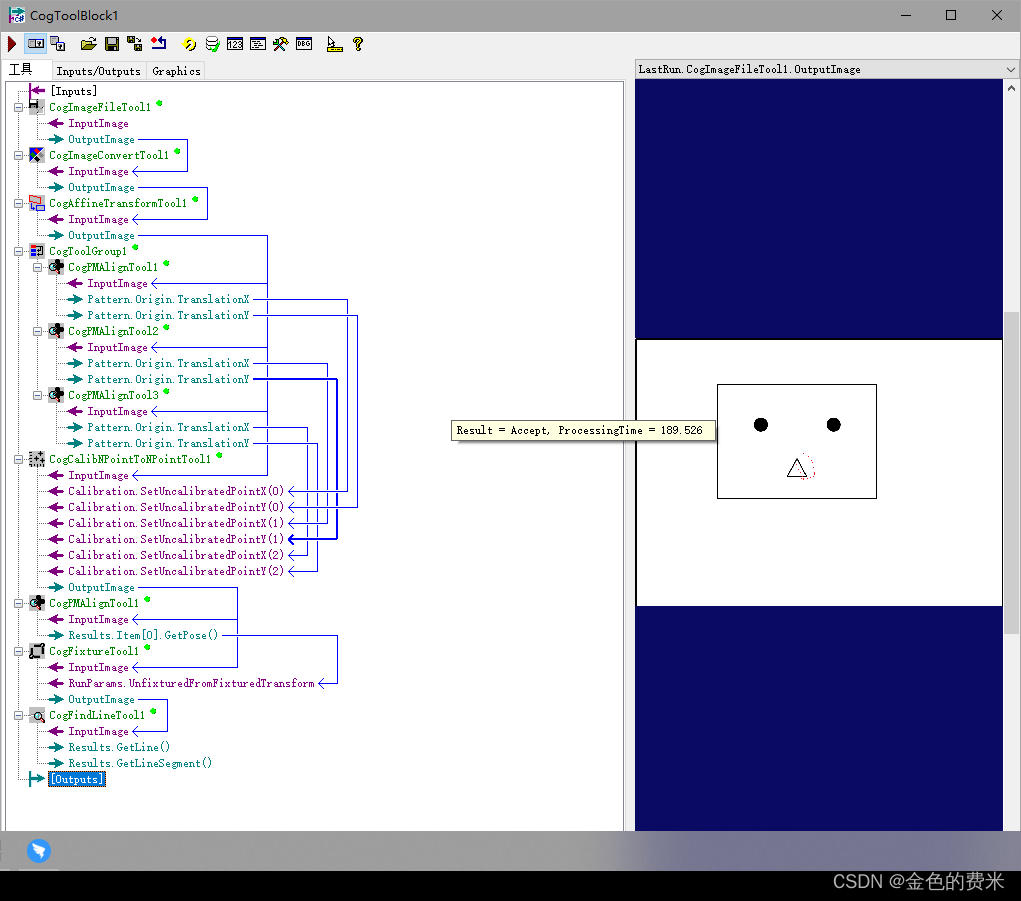Switch to the Inputs/Outputs tab
Screen dimensions: 1021x901
pyautogui.click(x=98, y=71)
